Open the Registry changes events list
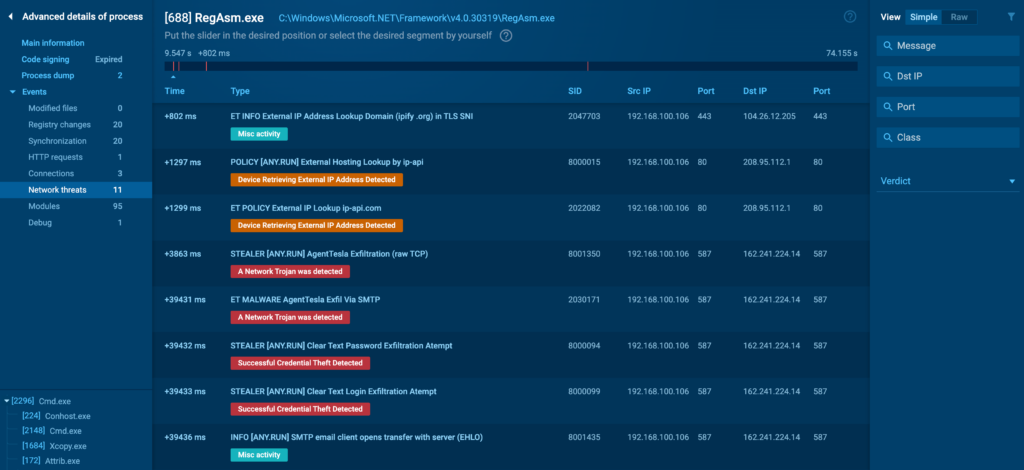The height and width of the screenshot is (470, 1024). click(59, 124)
